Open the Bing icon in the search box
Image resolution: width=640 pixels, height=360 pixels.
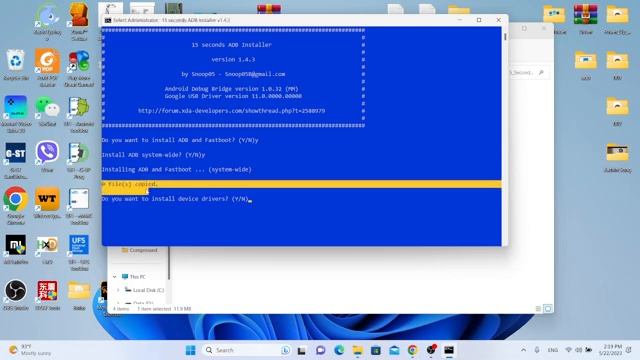pos(285,350)
